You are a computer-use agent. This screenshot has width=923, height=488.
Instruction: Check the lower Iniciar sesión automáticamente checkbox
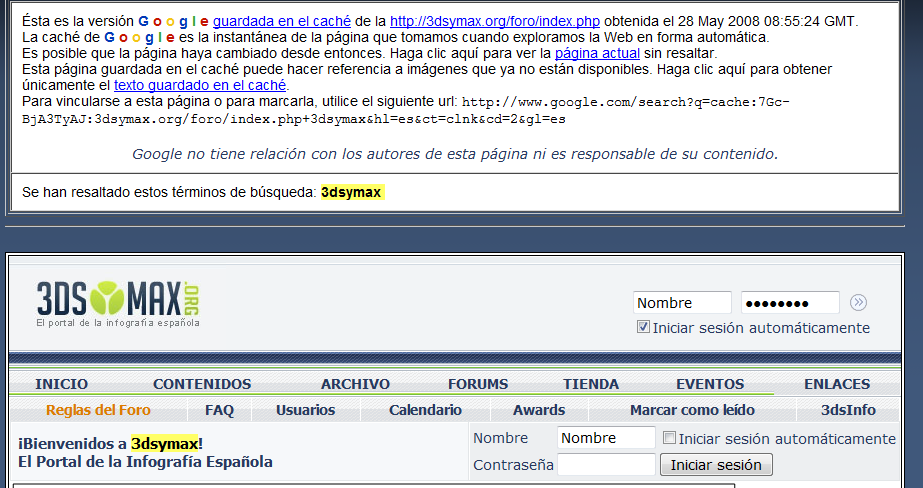coord(669,437)
